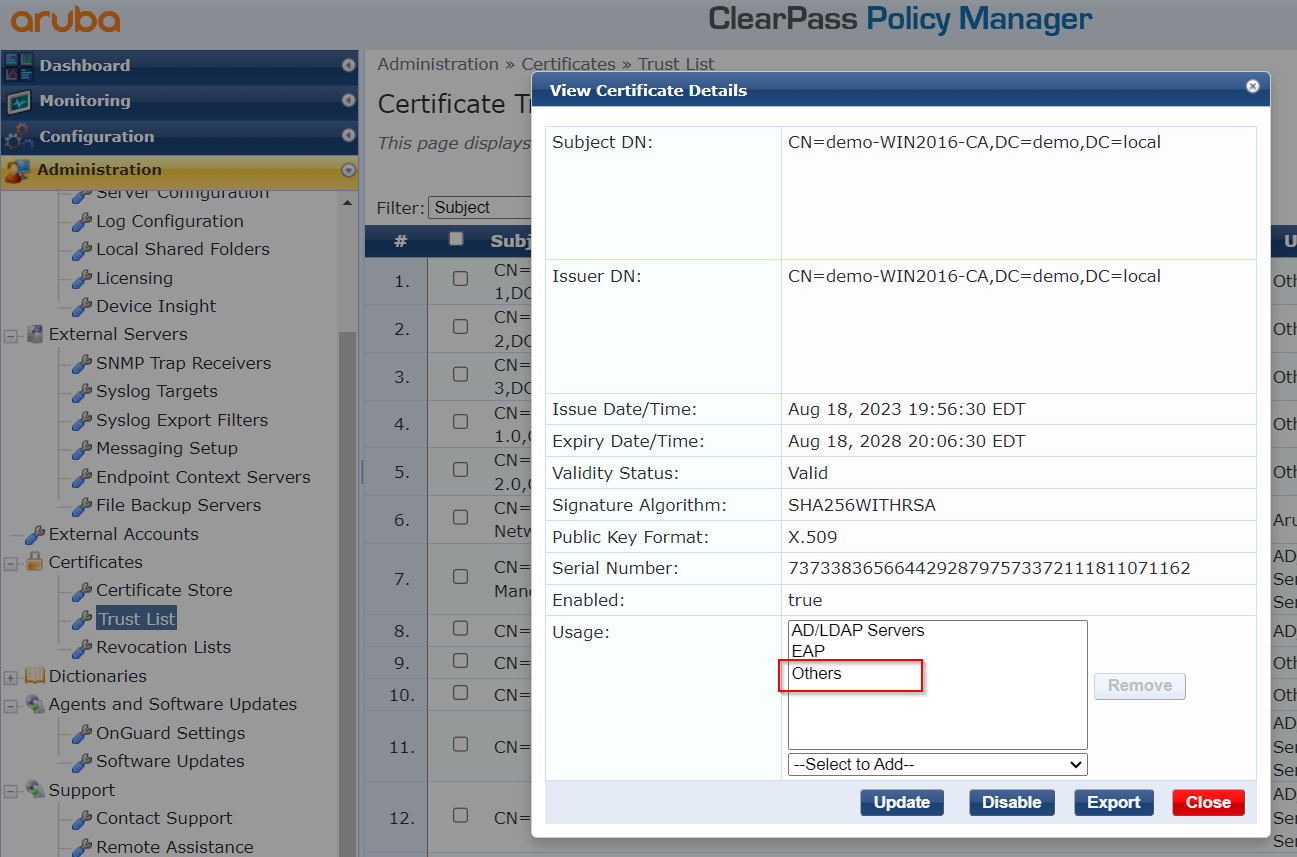Check the checkbox for row 12
This screenshot has width=1297, height=857.
click(x=460, y=815)
